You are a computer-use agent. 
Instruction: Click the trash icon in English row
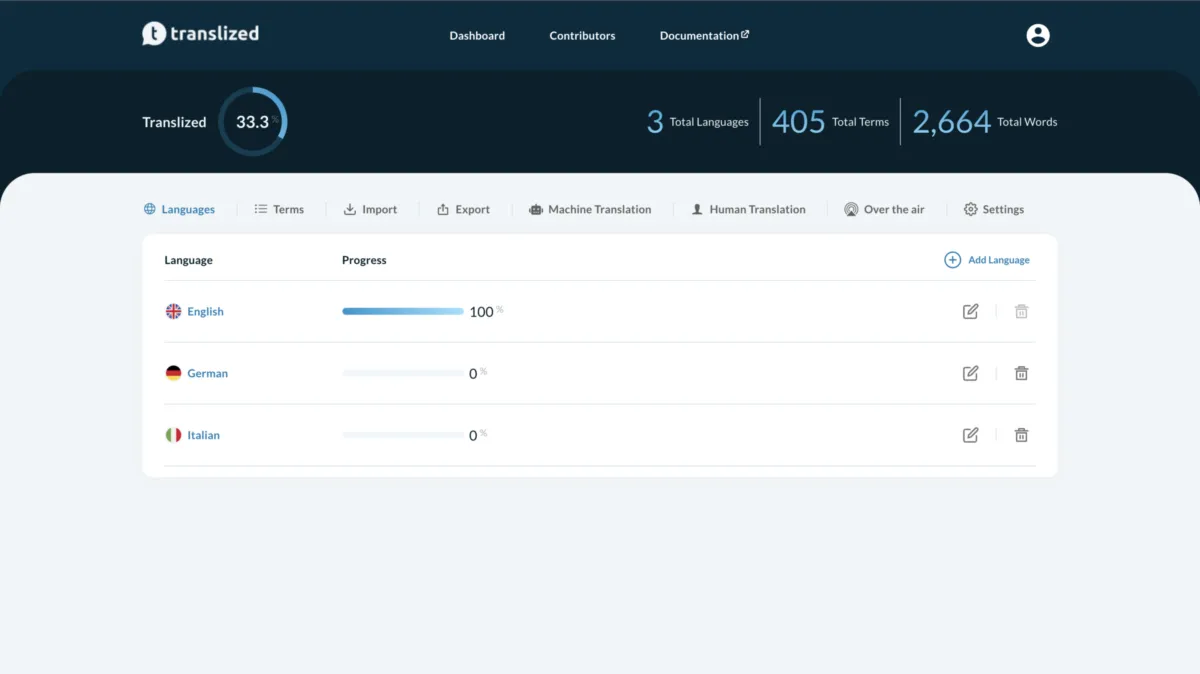[x=1021, y=311]
